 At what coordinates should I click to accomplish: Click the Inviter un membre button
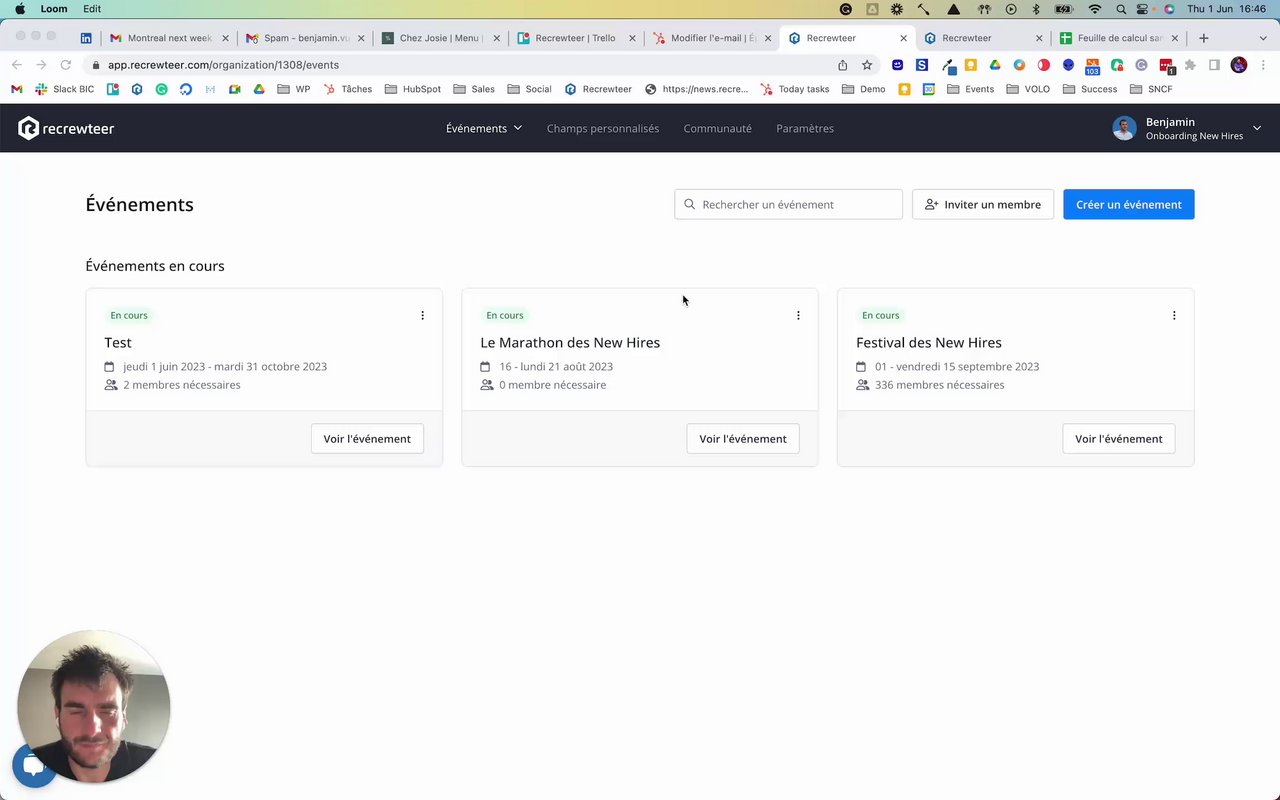983,204
